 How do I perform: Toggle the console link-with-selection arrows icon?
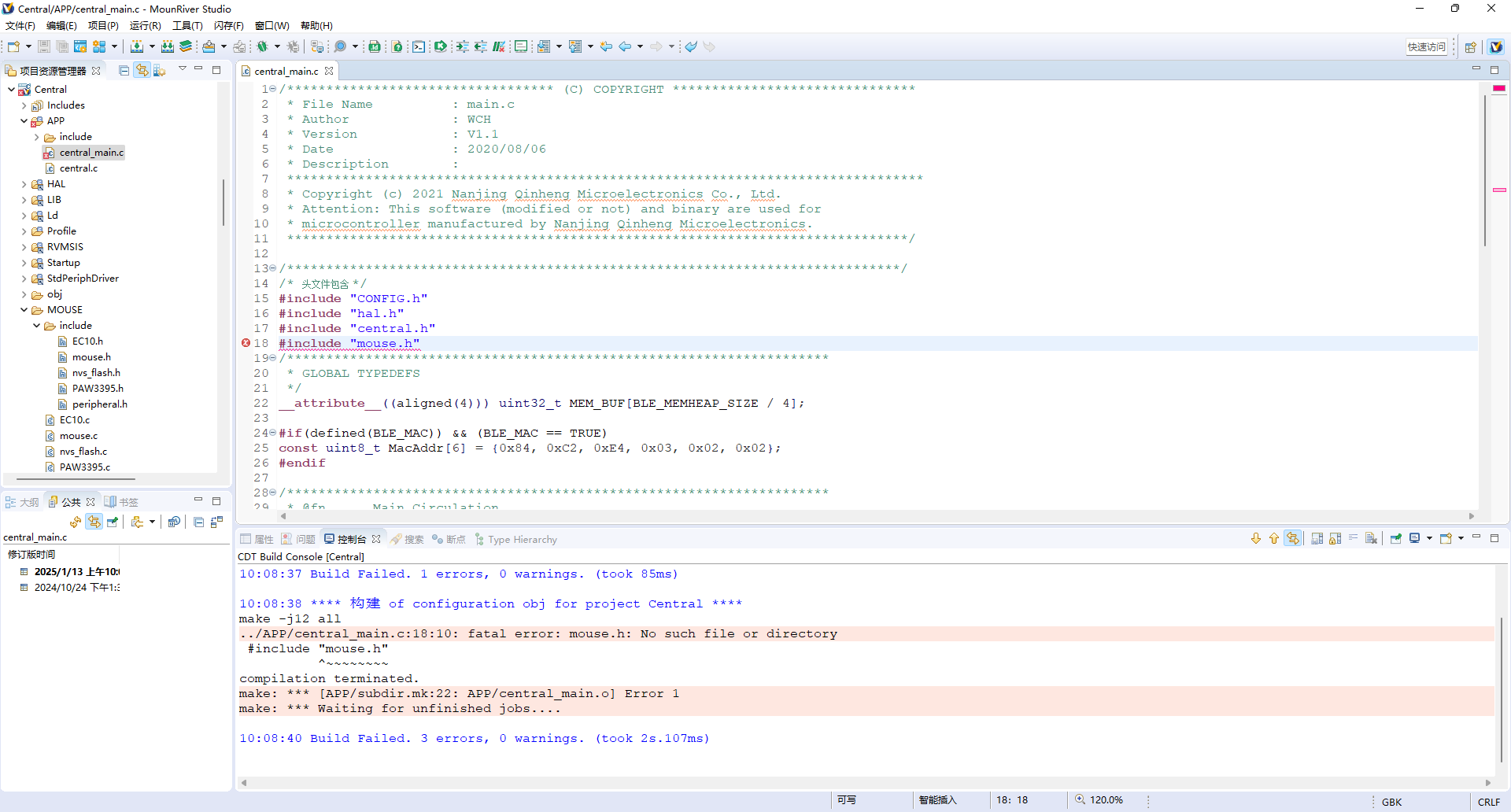coord(1292,538)
